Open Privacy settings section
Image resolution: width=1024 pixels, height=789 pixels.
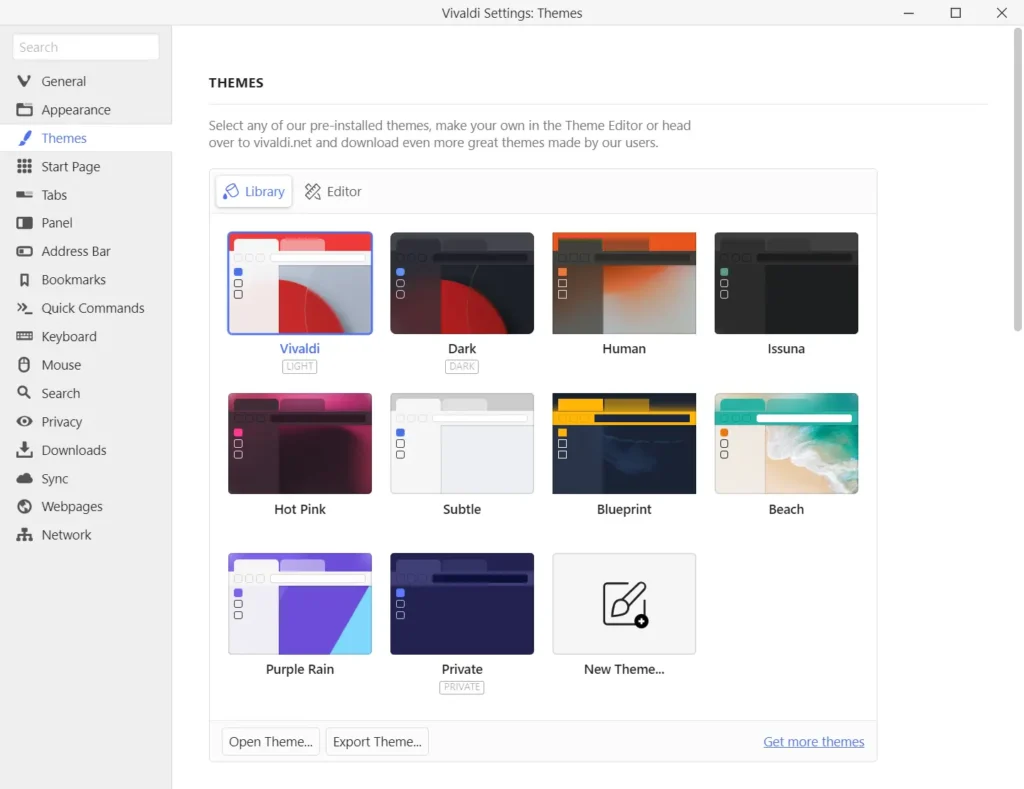(86, 421)
